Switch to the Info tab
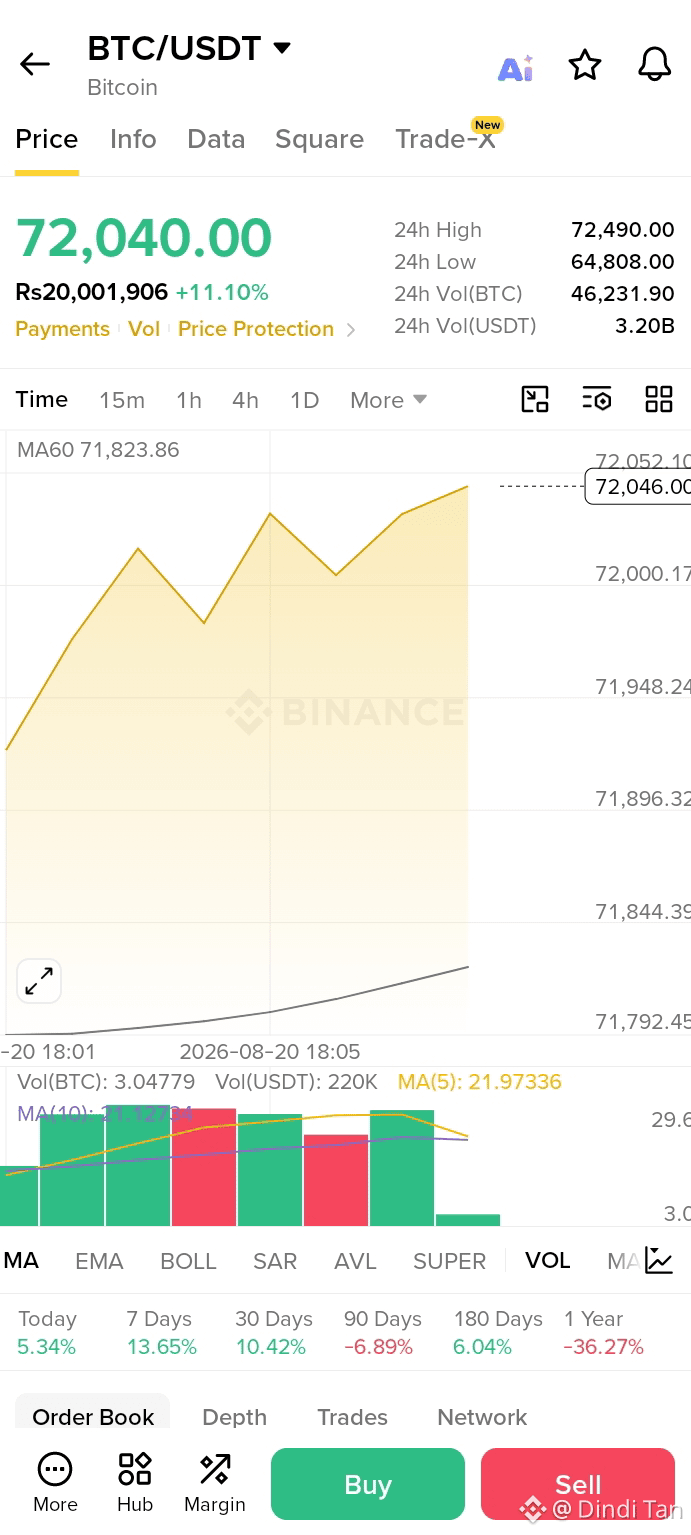691x1535 pixels. coord(133,139)
